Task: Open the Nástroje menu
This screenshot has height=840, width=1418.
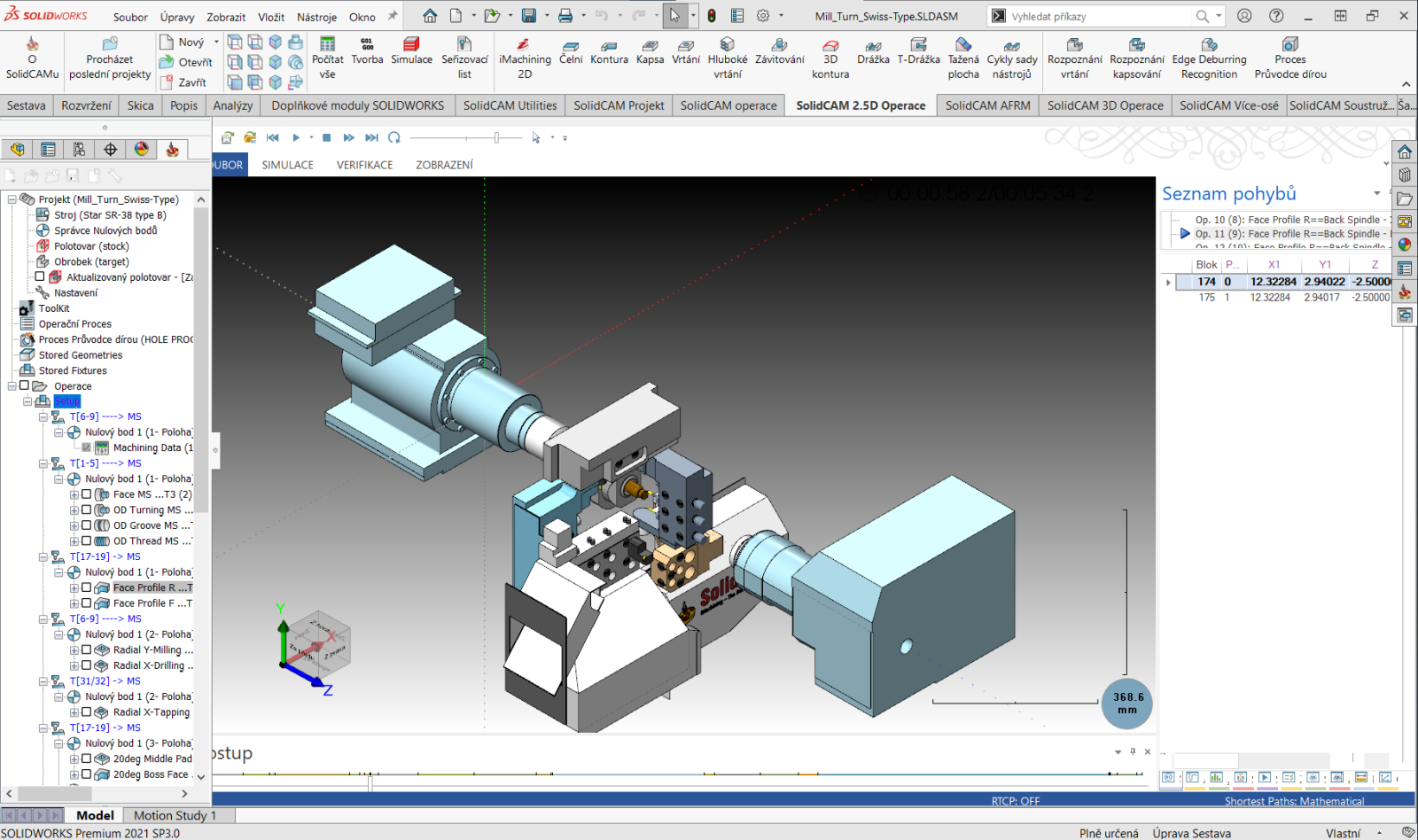Action: point(316,17)
